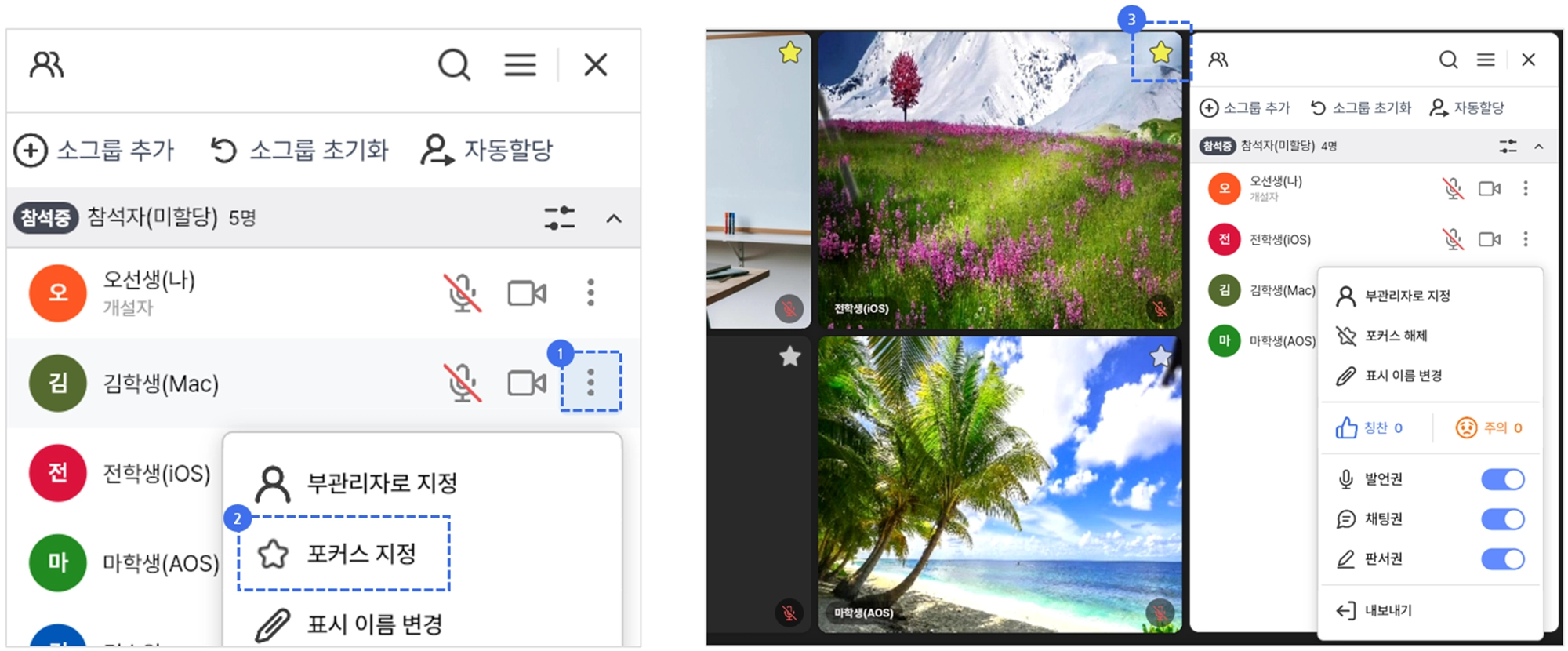The image size is (1568, 651).
Task: Click 소그룹 추가 in the 4명 panel
Action: click(1245, 107)
